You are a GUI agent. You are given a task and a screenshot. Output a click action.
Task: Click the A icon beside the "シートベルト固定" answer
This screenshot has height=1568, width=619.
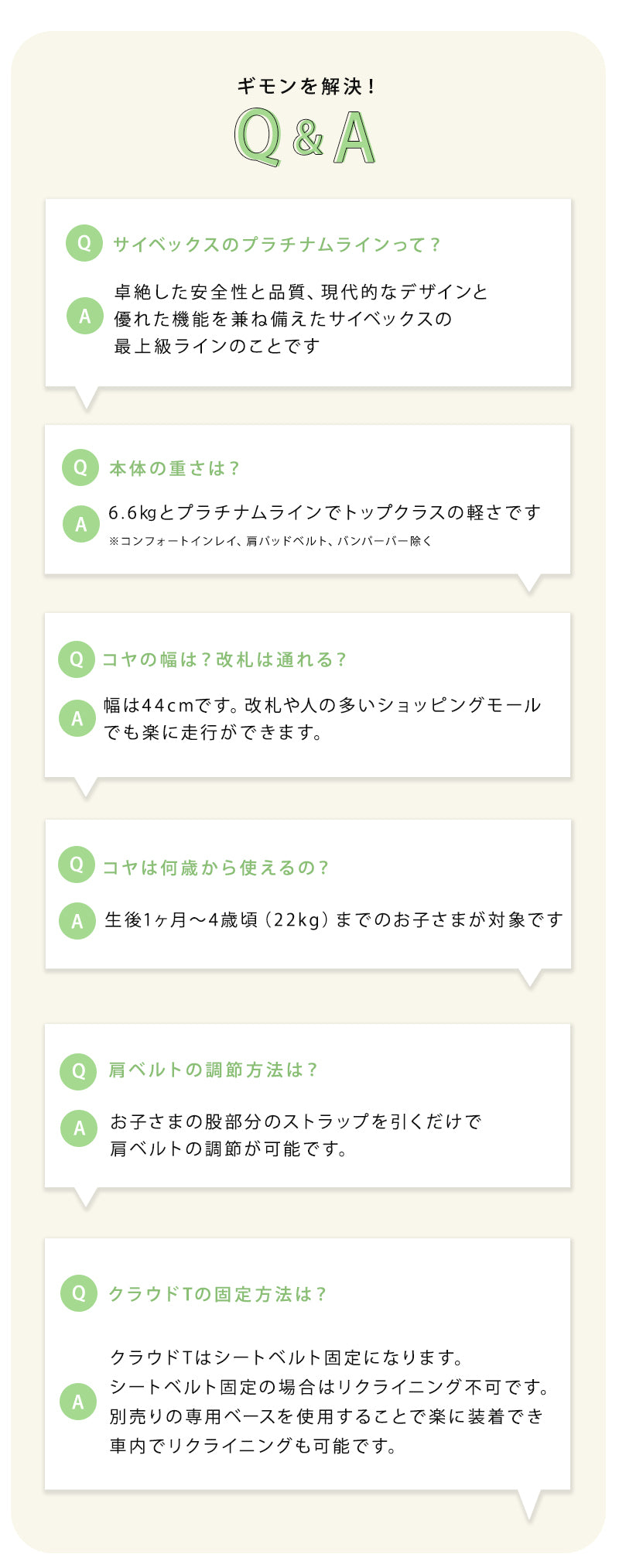click(78, 1402)
